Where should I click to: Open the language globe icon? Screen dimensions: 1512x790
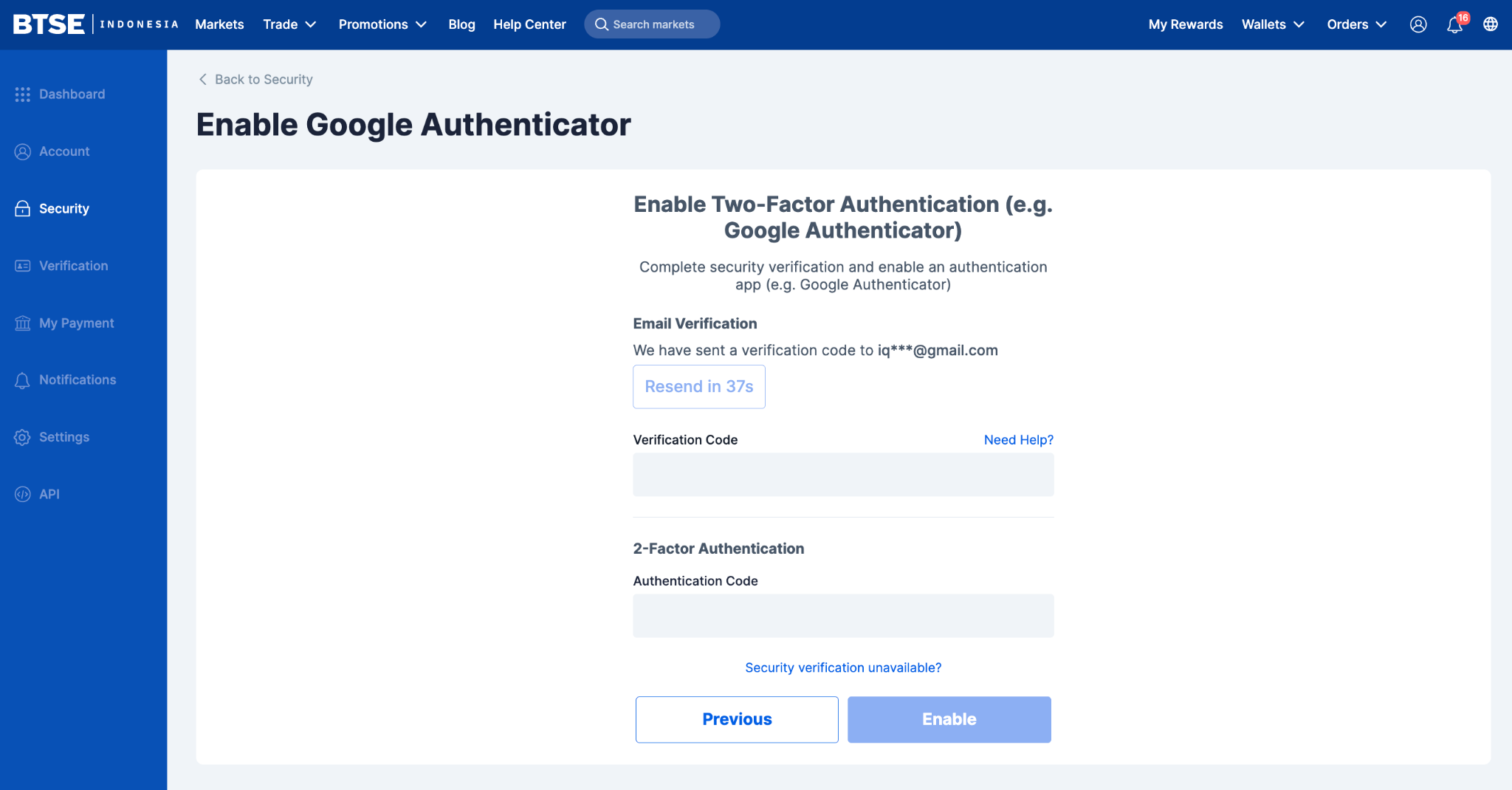pyautogui.click(x=1491, y=24)
